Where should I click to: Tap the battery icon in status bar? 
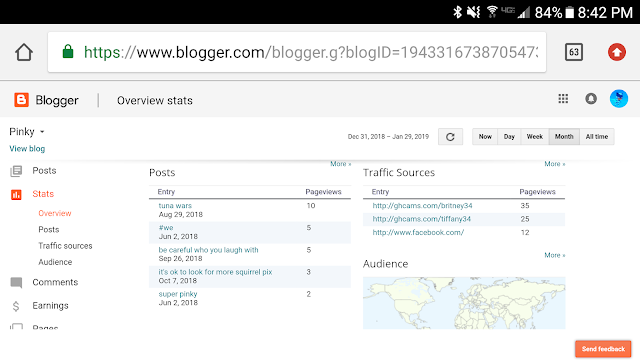[569, 13]
